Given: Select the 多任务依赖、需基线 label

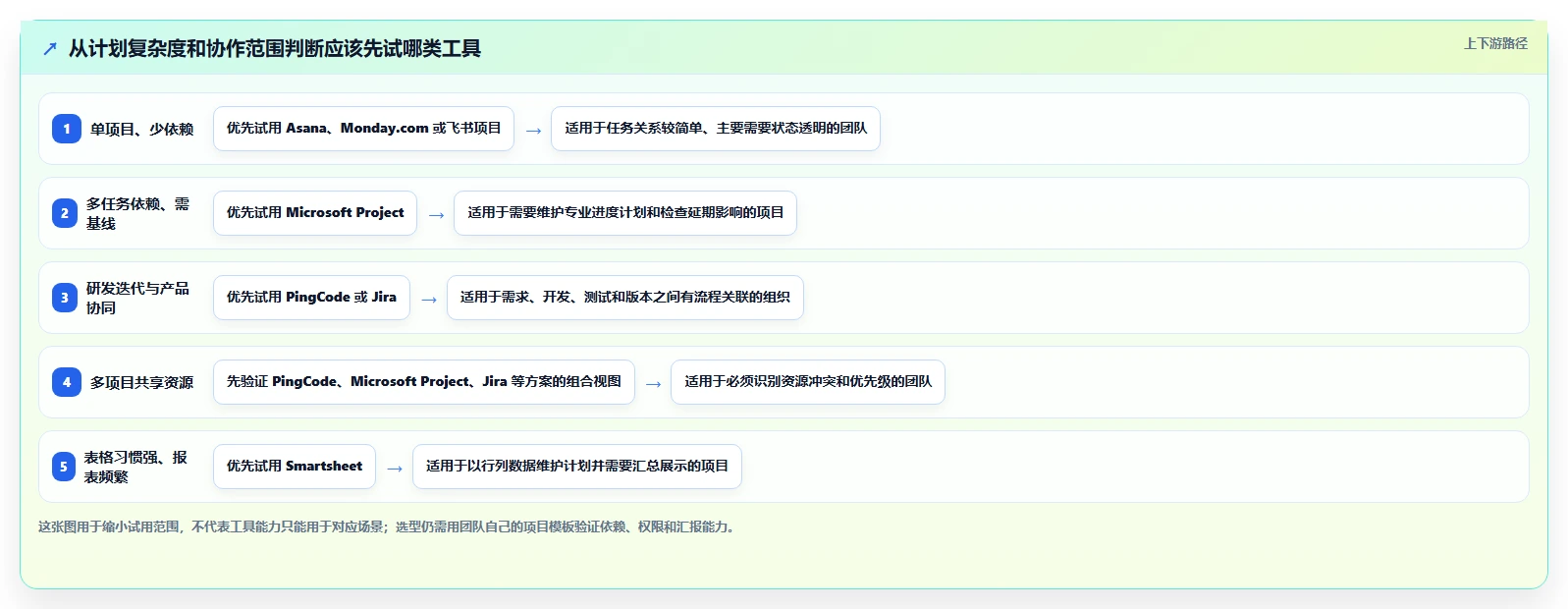Looking at the screenshot, I should click(x=137, y=213).
